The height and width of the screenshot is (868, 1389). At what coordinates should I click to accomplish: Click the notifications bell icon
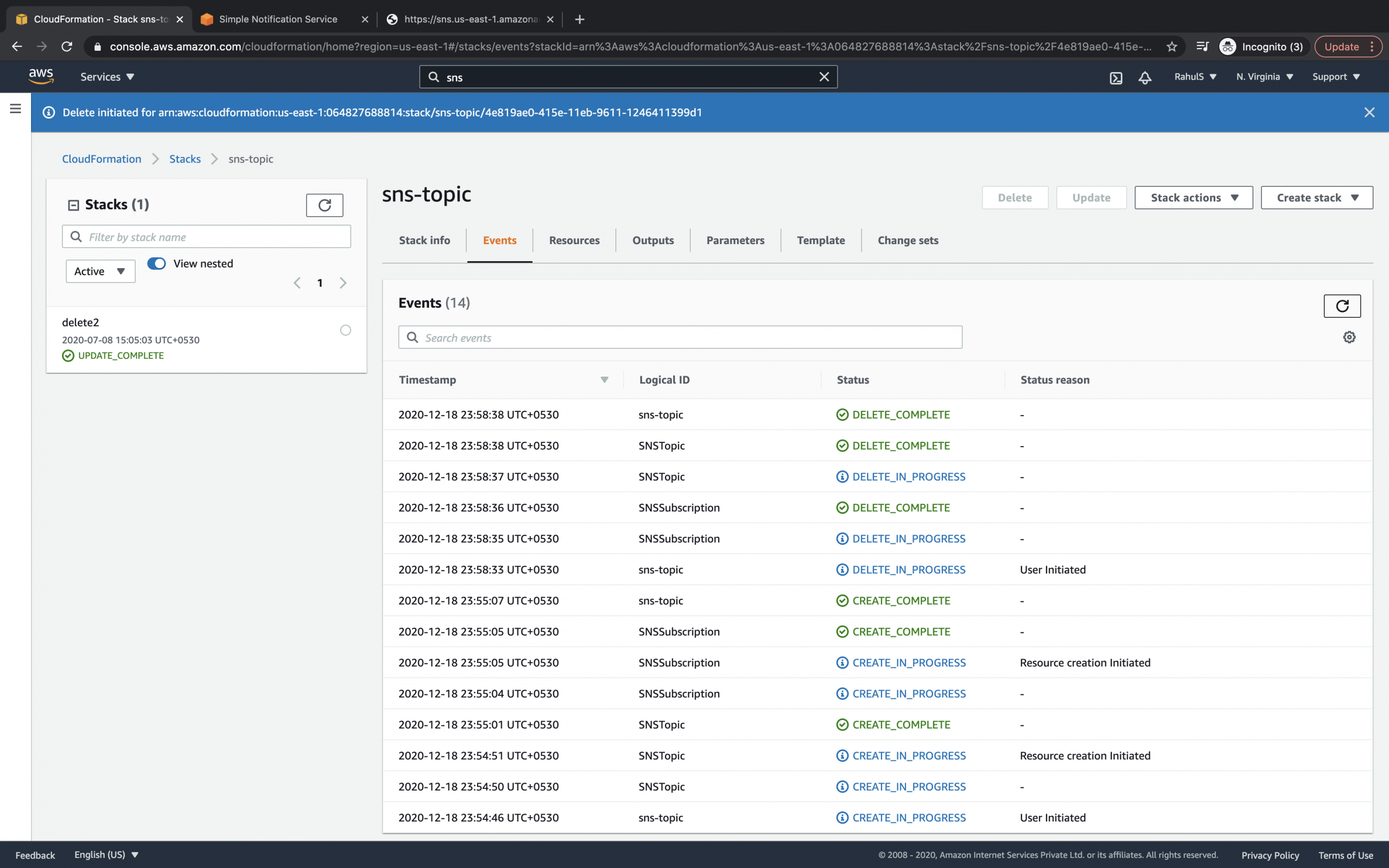click(1144, 77)
